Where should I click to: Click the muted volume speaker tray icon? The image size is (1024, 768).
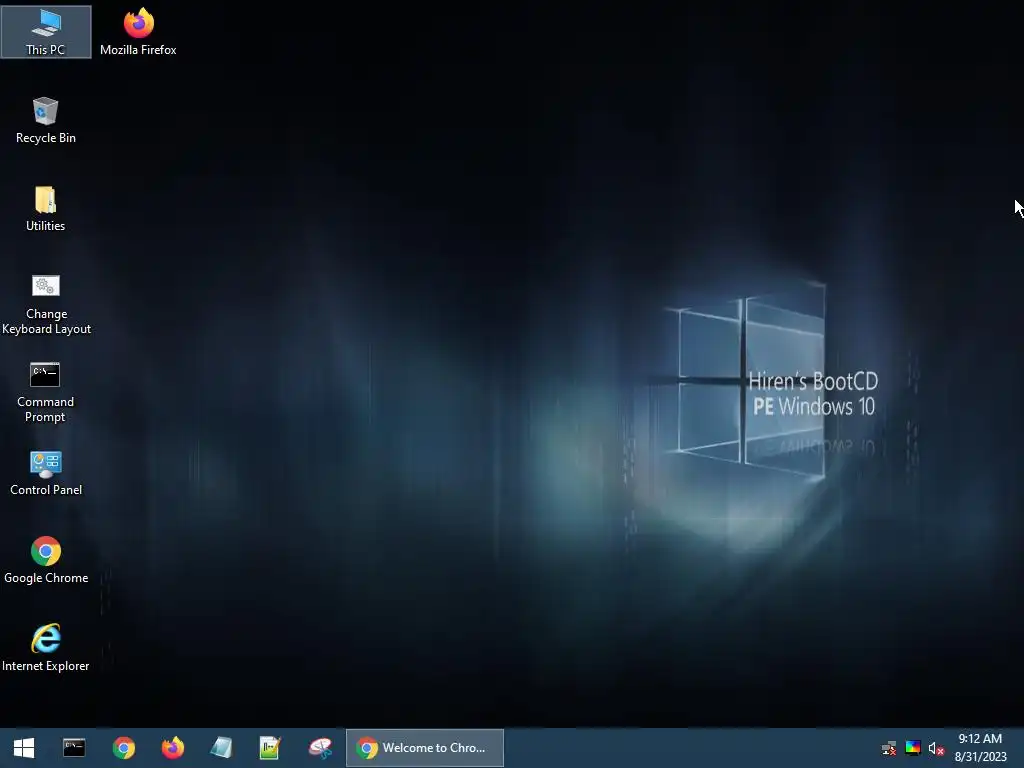936,748
